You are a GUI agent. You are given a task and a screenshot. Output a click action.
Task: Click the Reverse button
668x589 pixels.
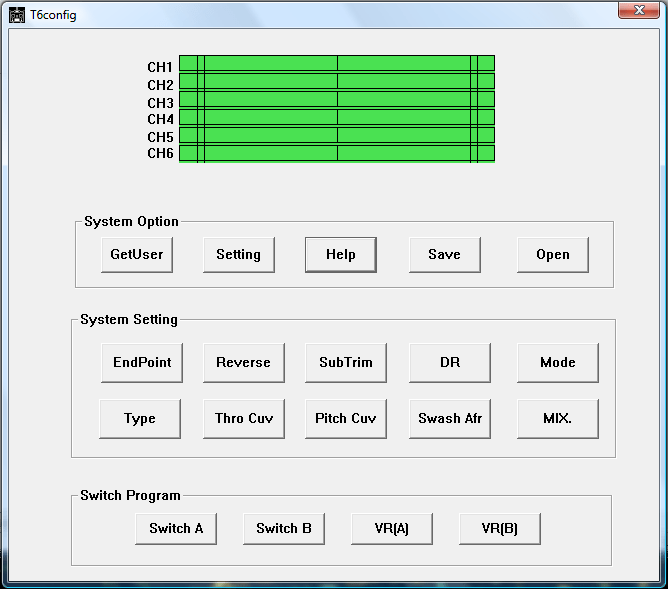click(244, 363)
